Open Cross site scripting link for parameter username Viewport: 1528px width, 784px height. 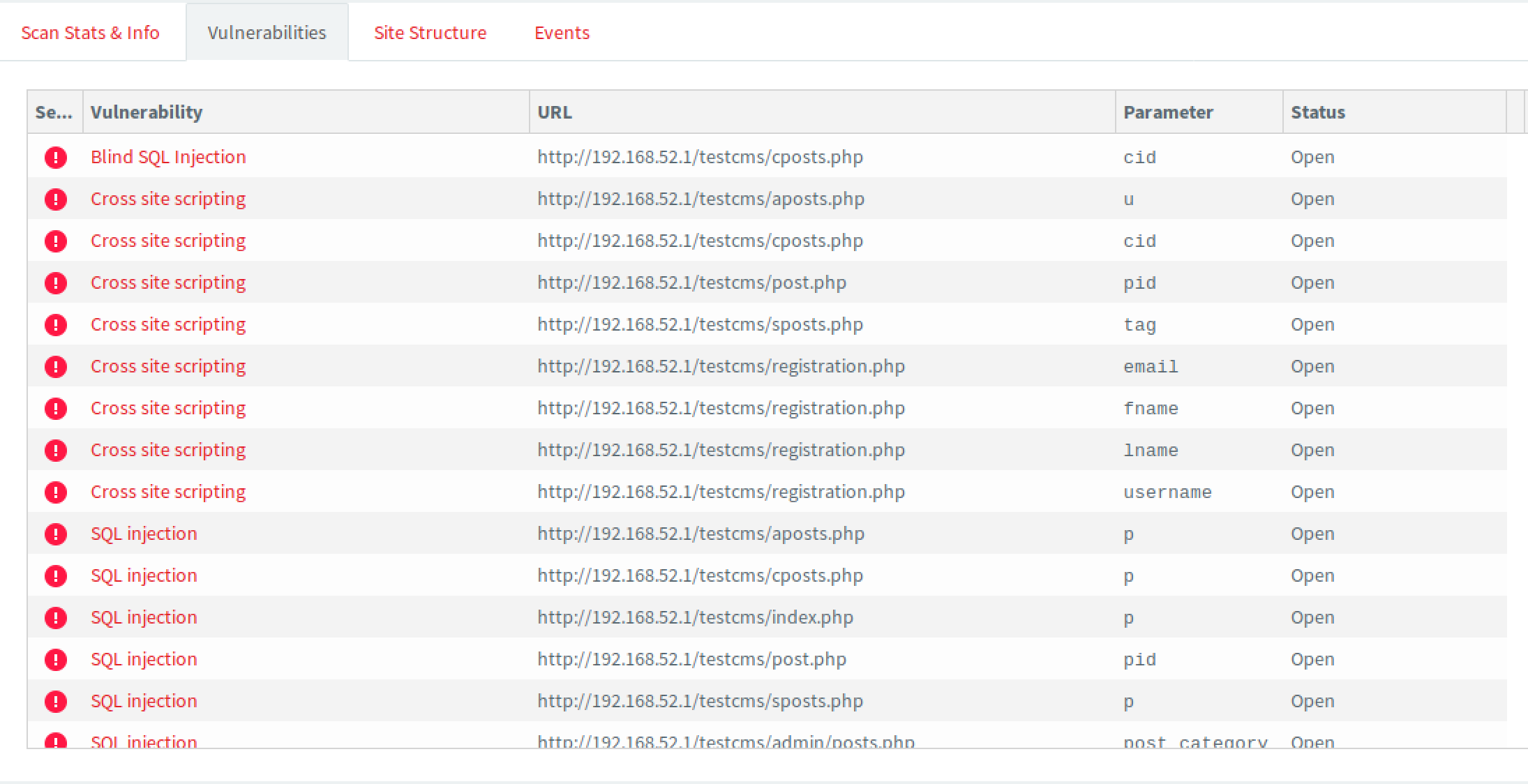click(168, 492)
